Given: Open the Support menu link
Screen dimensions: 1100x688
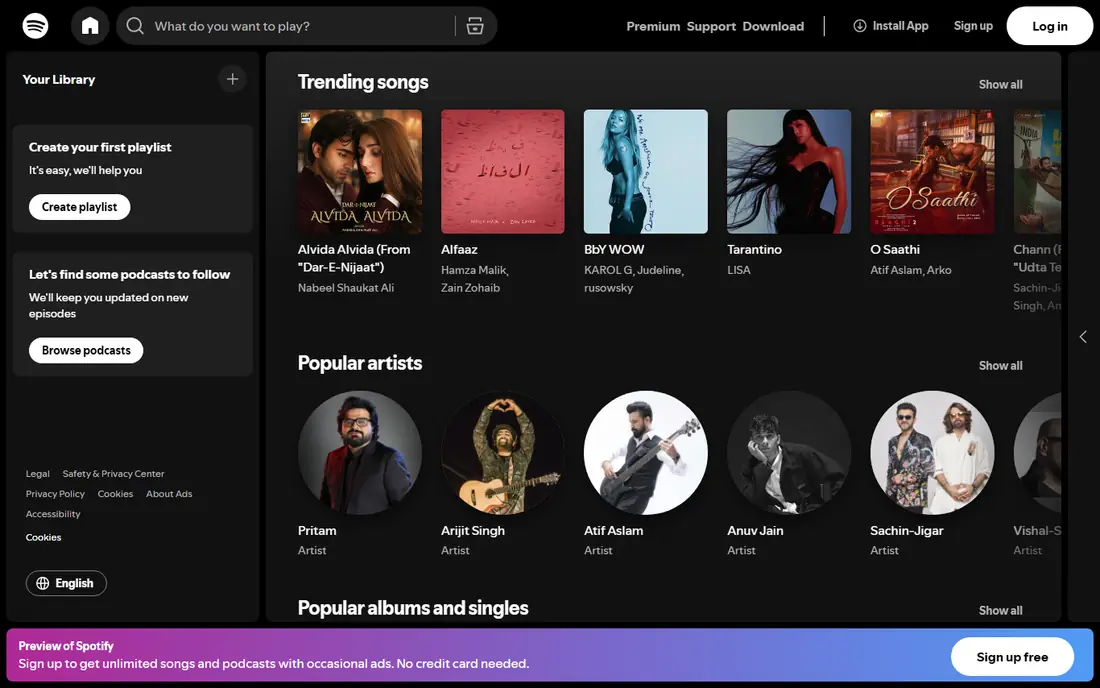Looking at the screenshot, I should coord(711,26).
